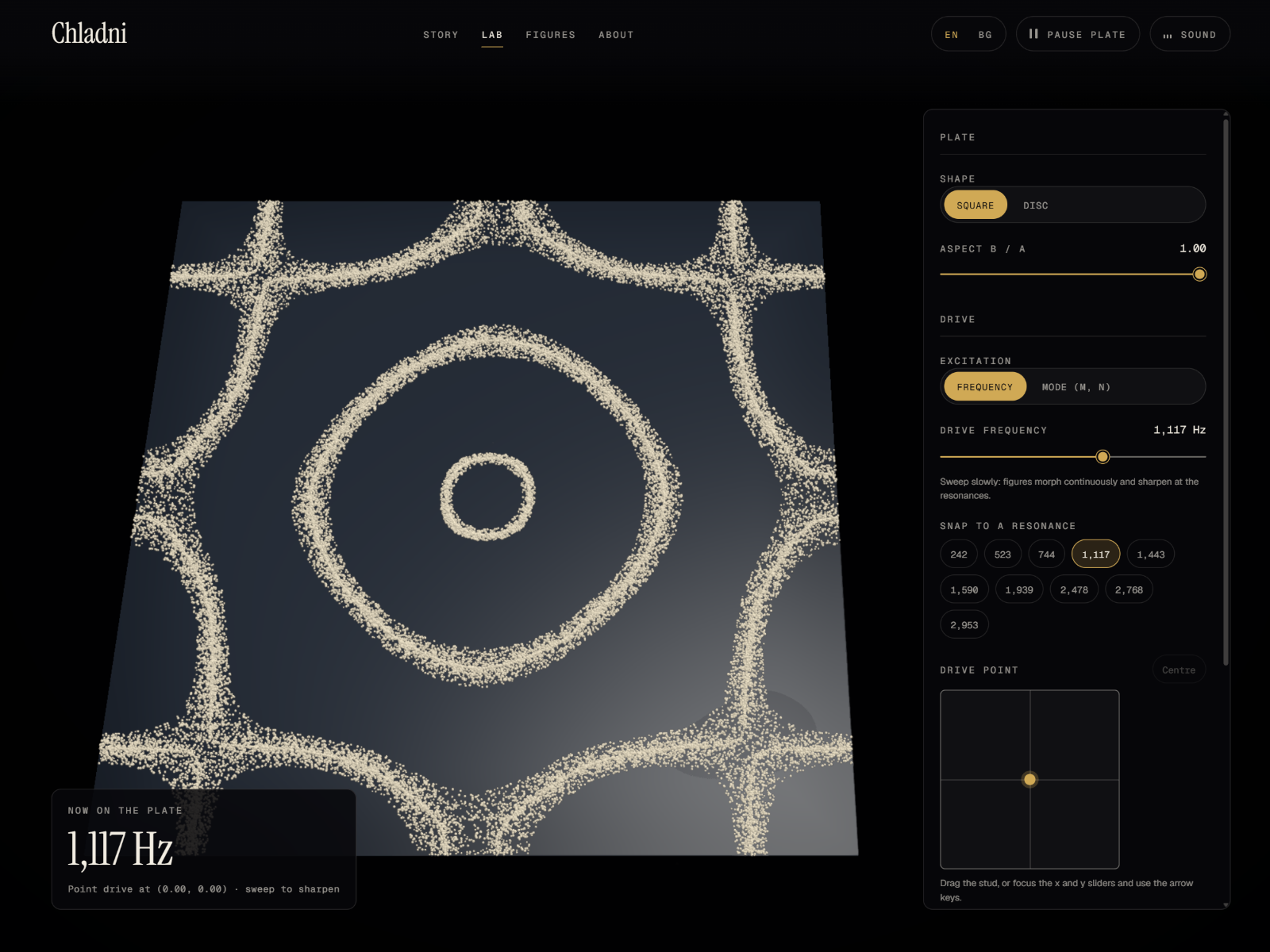Image resolution: width=1270 pixels, height=952 pixels.
Task: Open the Figures page
Action: coord(550,35)
